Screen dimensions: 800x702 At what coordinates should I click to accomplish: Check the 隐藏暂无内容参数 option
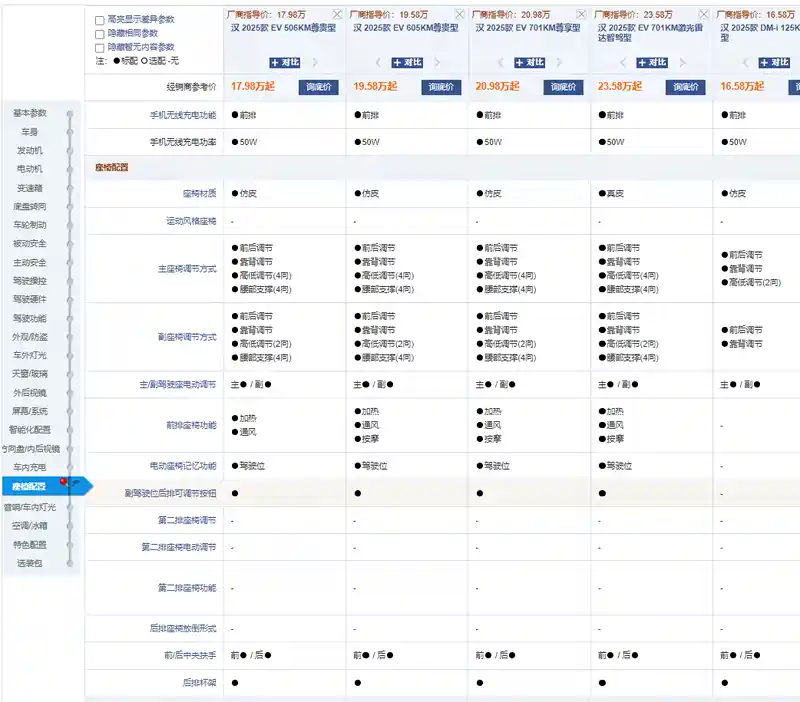point(99,47)
